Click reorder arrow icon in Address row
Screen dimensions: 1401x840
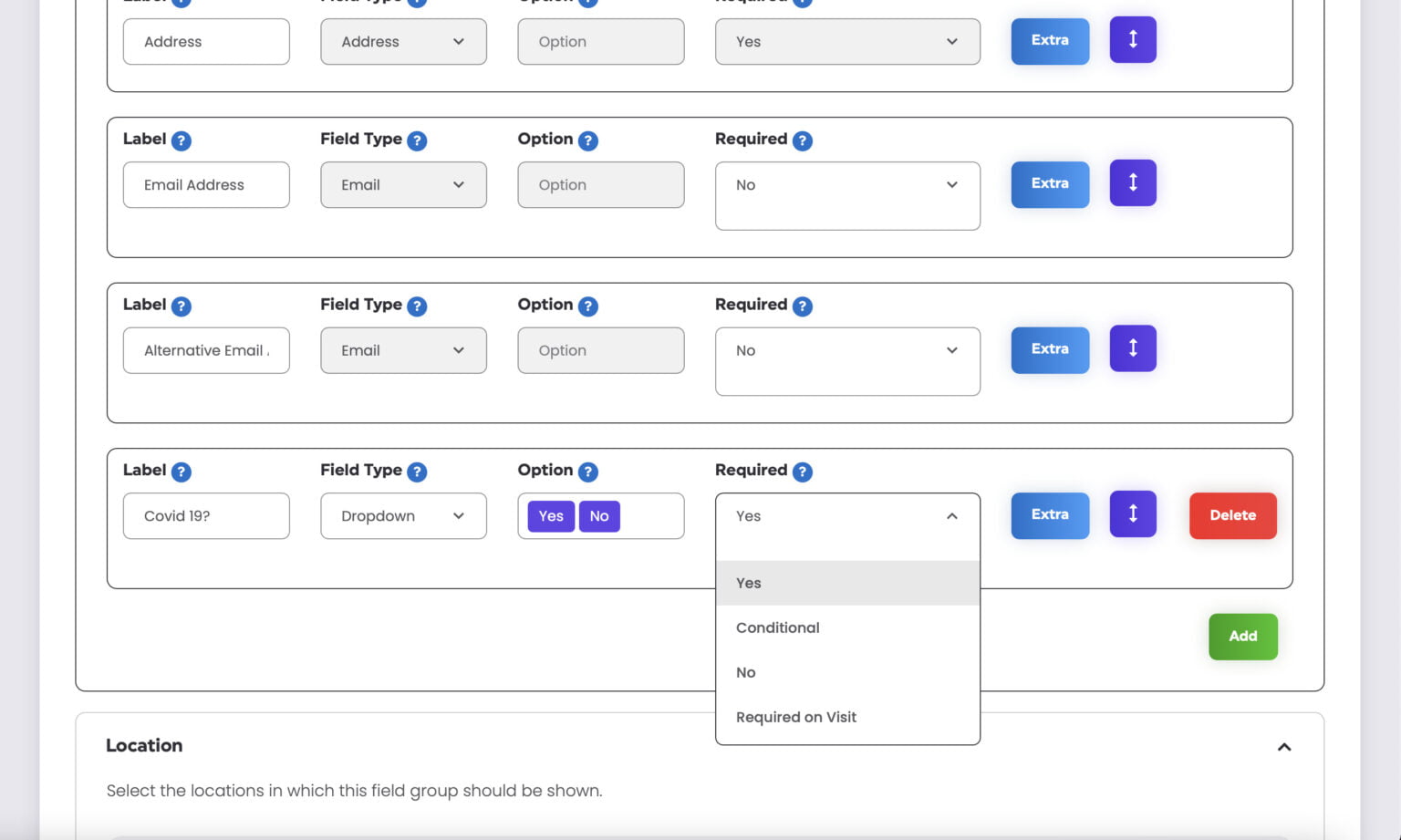point(1133,39)
